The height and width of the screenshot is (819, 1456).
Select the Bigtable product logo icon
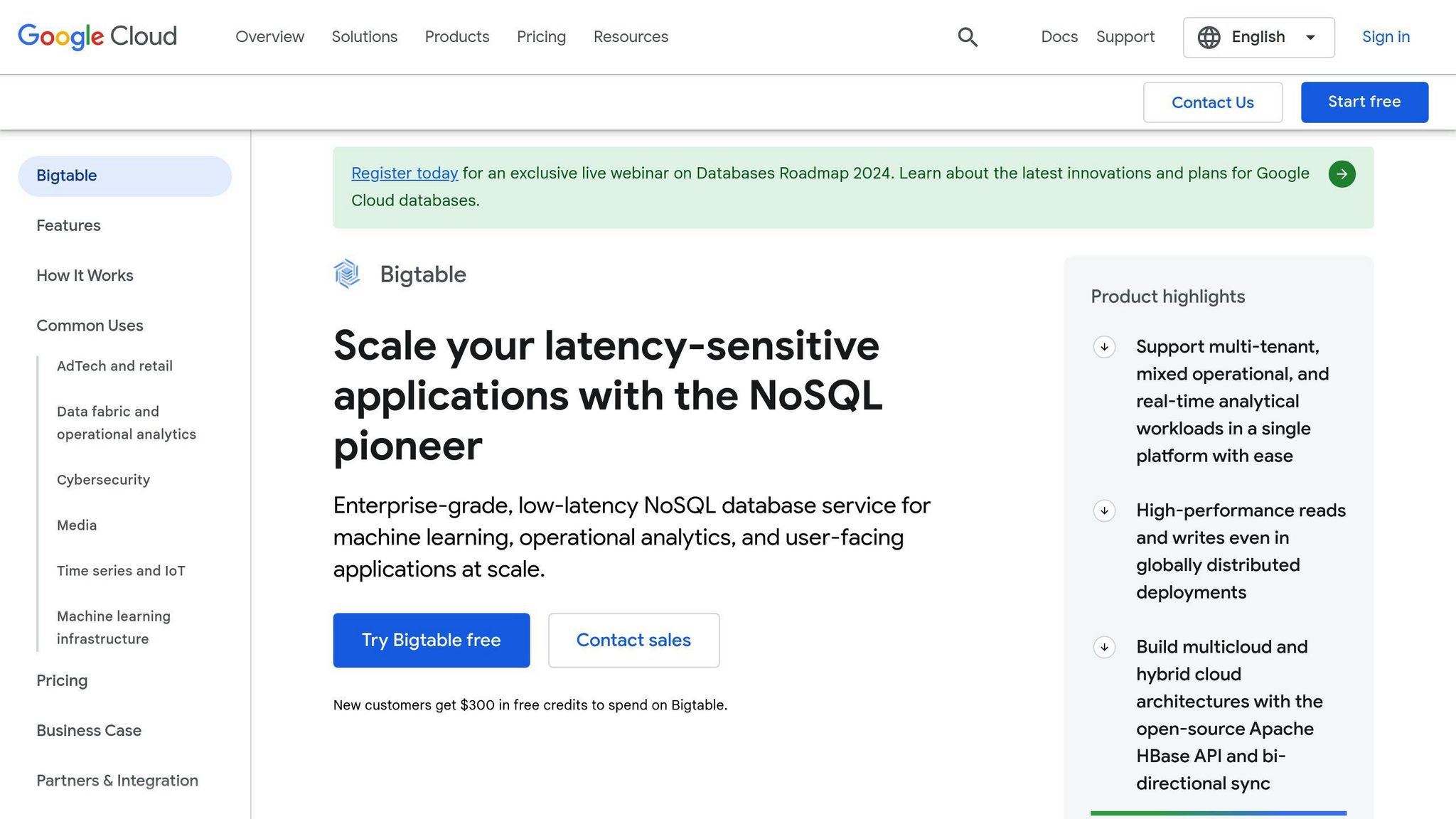point(347,274)
